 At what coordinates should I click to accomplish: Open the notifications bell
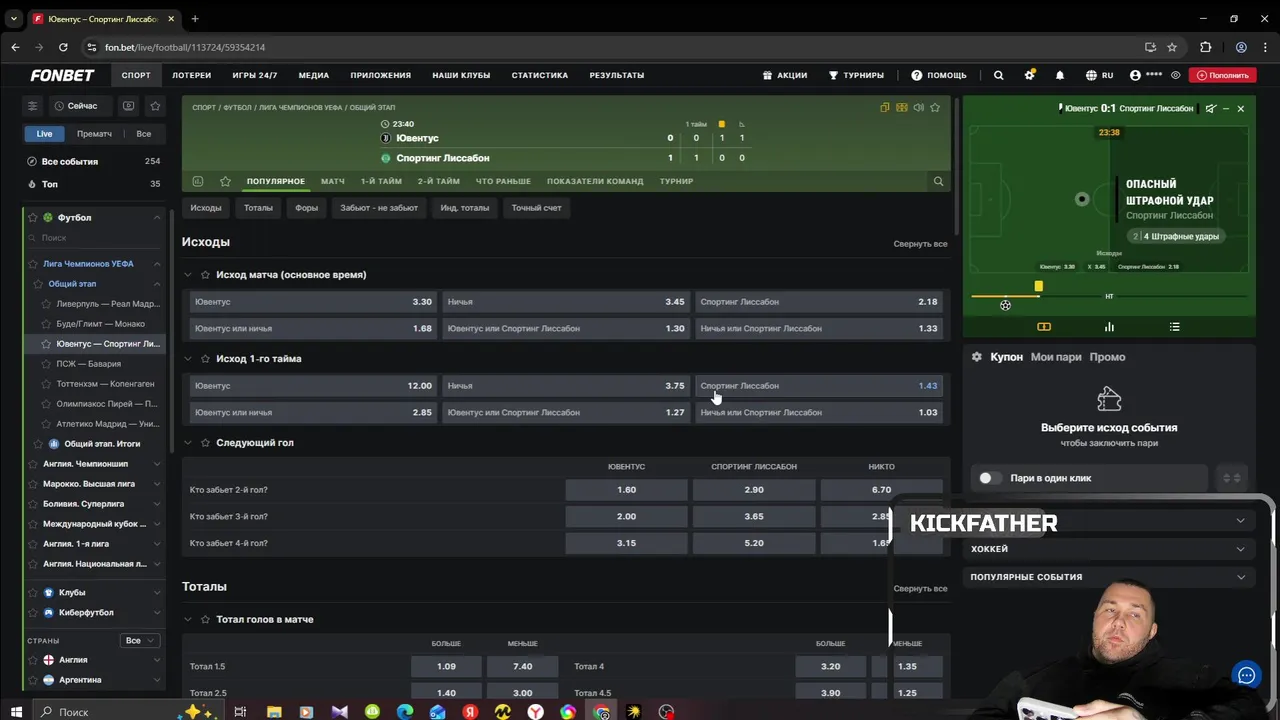coord(1060,75)
